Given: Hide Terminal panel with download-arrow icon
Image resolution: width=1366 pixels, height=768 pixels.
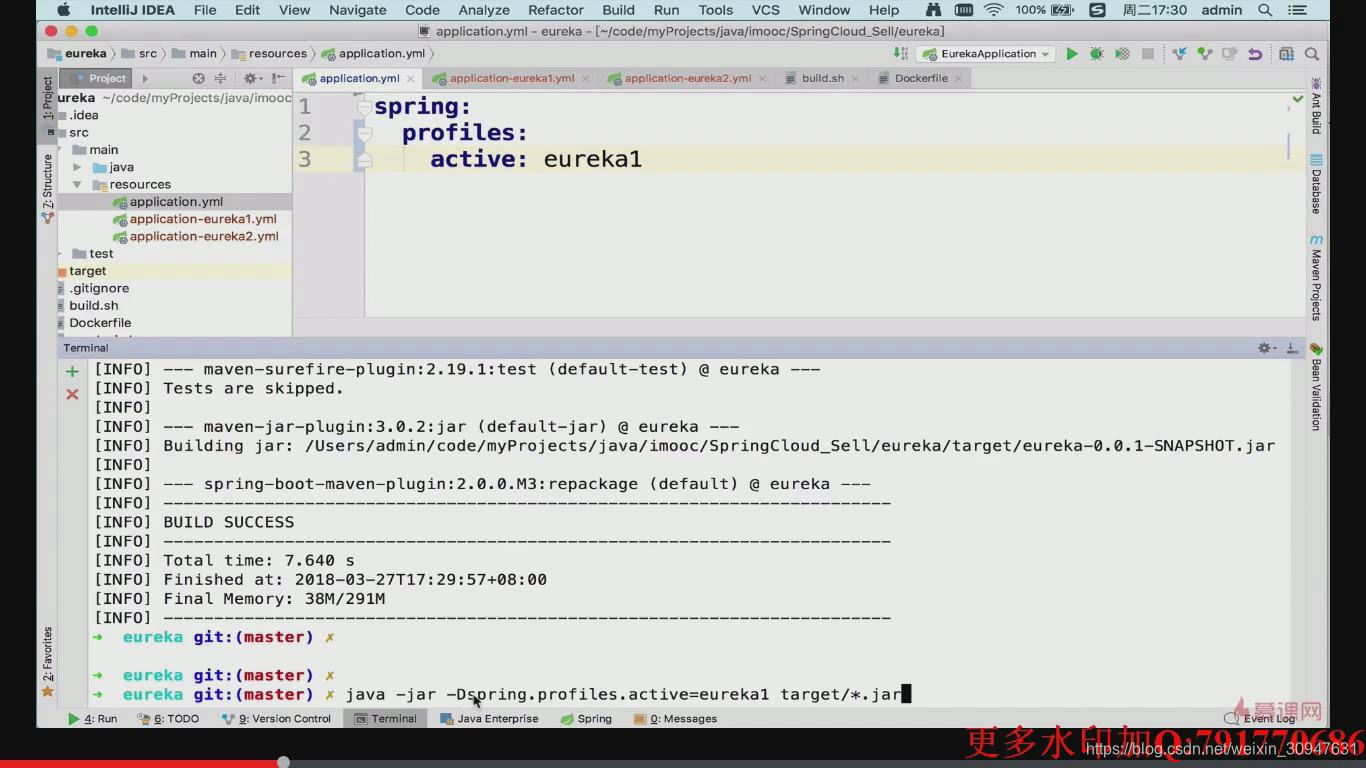Looking at the screenshot, I should click(x=1292, y=348).
